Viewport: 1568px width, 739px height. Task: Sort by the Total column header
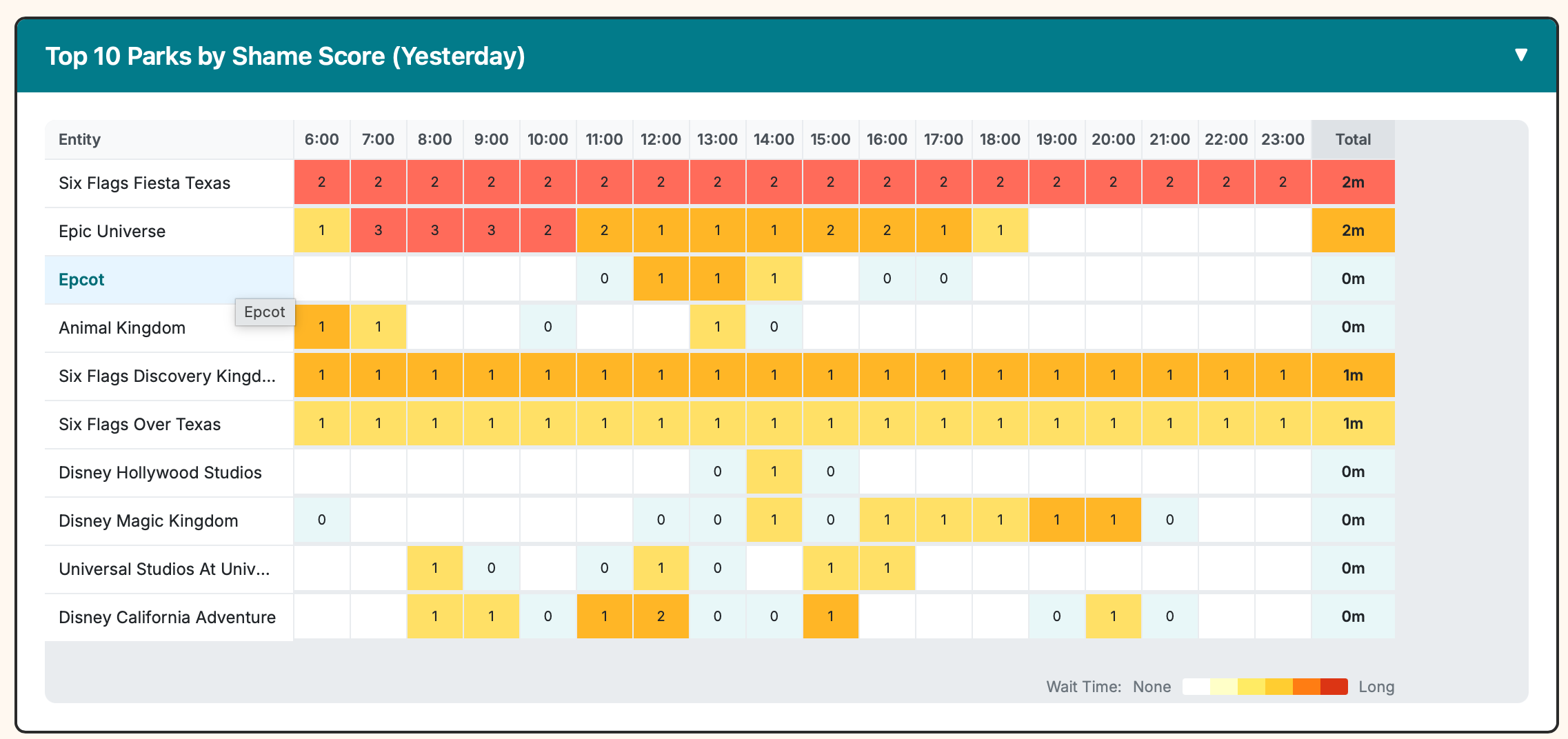click(x=1353, y=139)
